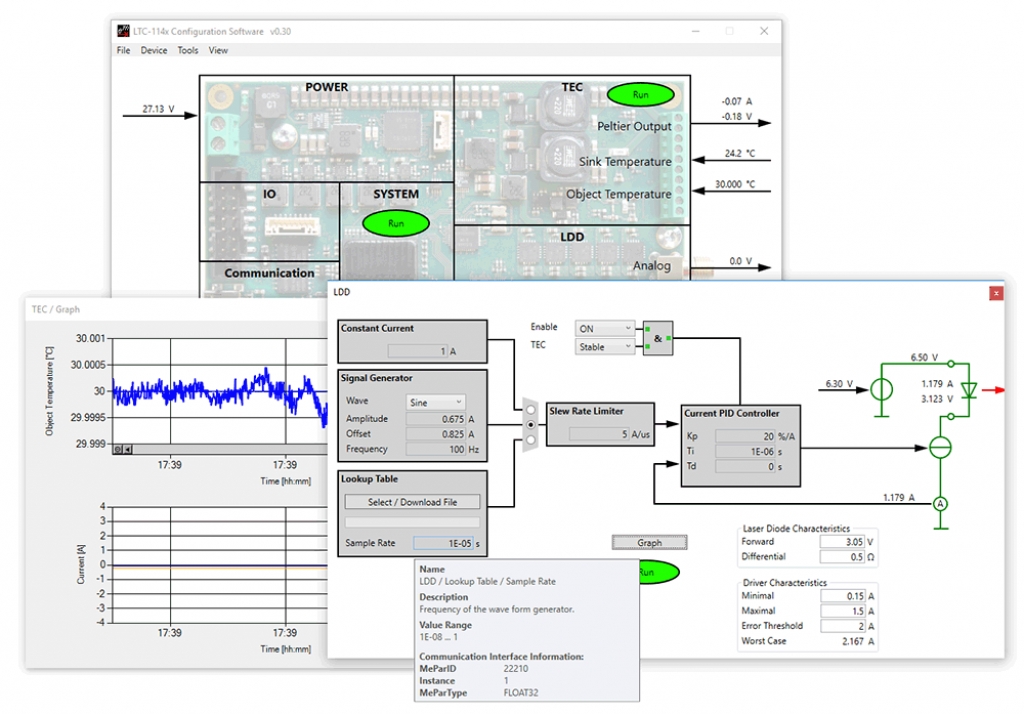Select the Signal Generator input via middle radio button
Image resolution: width=1024 pixels, height=714 pixels.
pos(529,424)
